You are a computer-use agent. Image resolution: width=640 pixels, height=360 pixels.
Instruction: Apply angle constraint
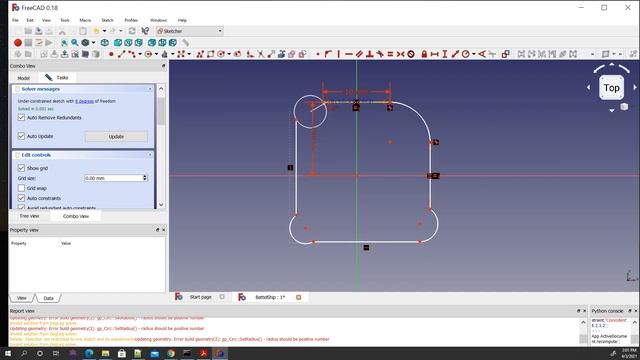482,54
